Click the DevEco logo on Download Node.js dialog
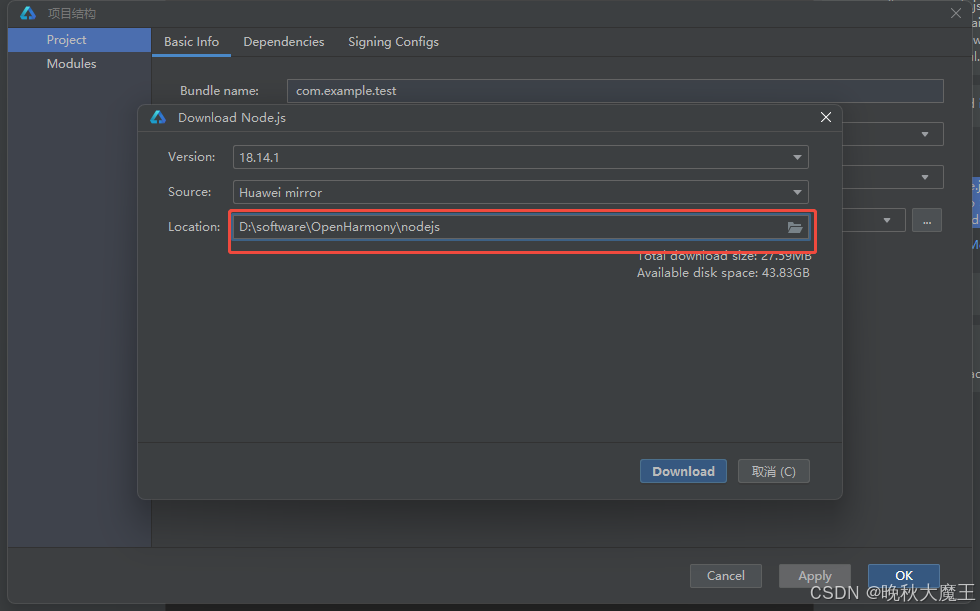Viewport: 980px width, 611px height. (x=158, y=117)
